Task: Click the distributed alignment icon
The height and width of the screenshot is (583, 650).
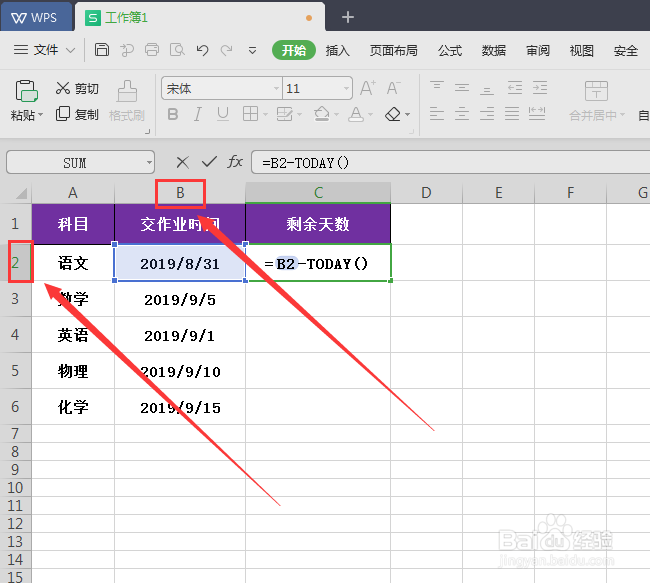Action: coord(537,114)
